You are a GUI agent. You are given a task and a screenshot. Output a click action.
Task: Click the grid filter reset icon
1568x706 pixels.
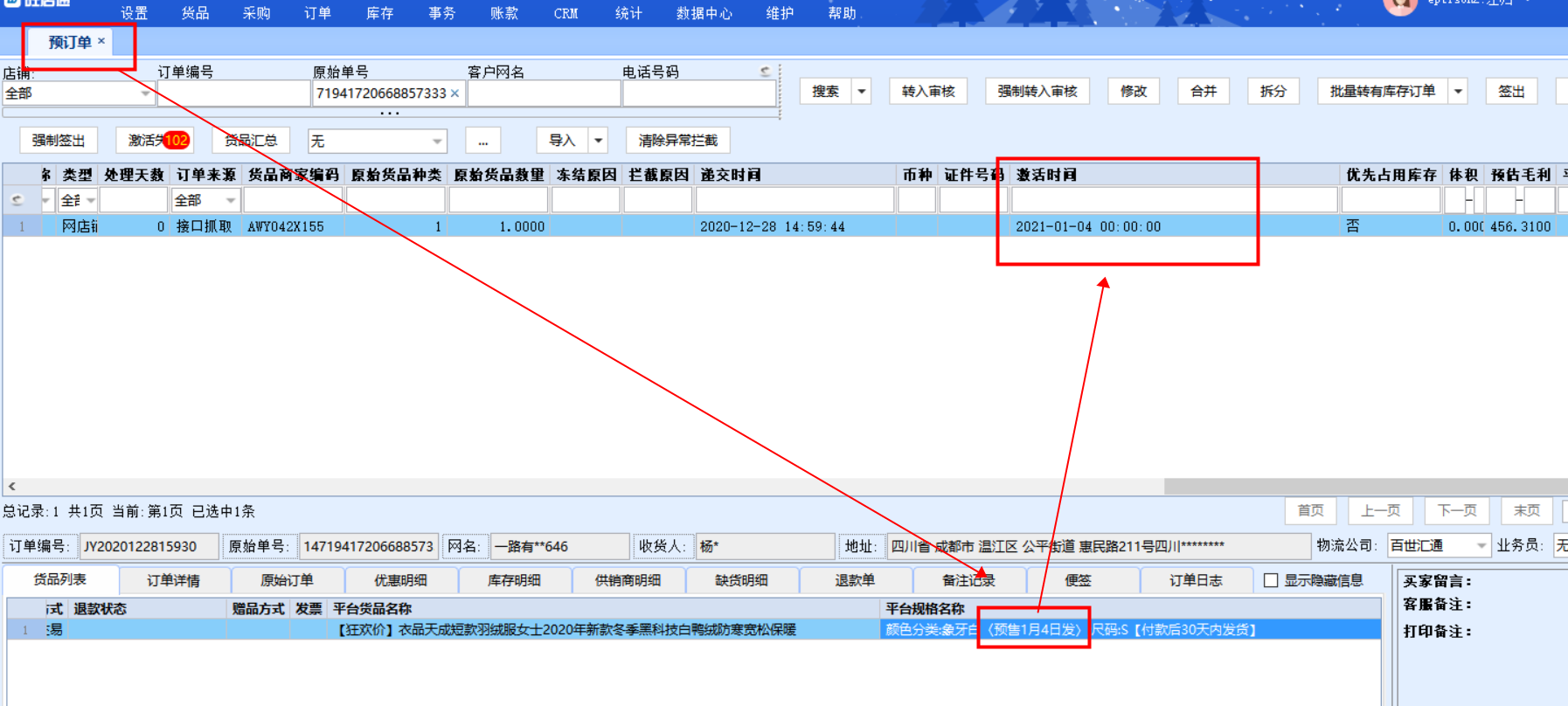click(17, 200)
